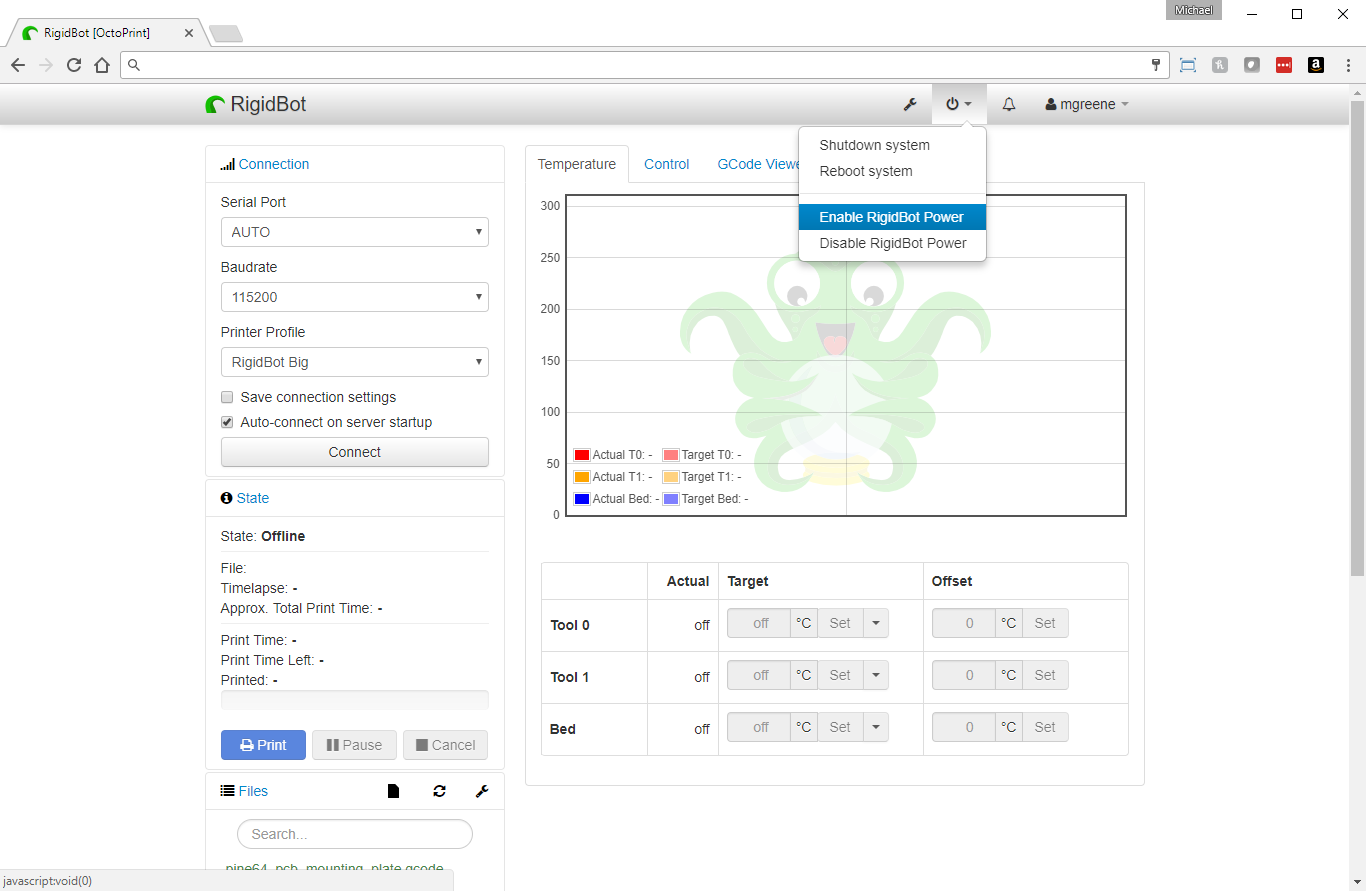Uncheck Auto-connect on server startup
Viewport: 1366px width, 891px height.
coord(227,422)
